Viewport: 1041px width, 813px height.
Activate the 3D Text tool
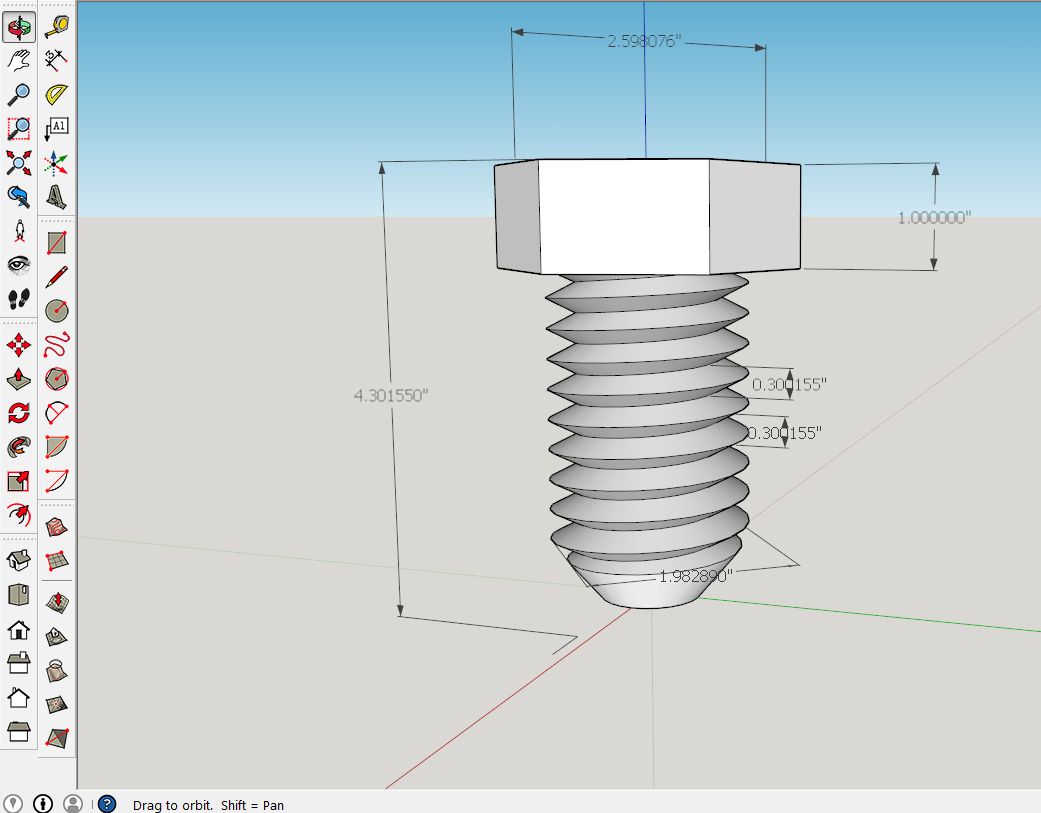coord(57,196)
